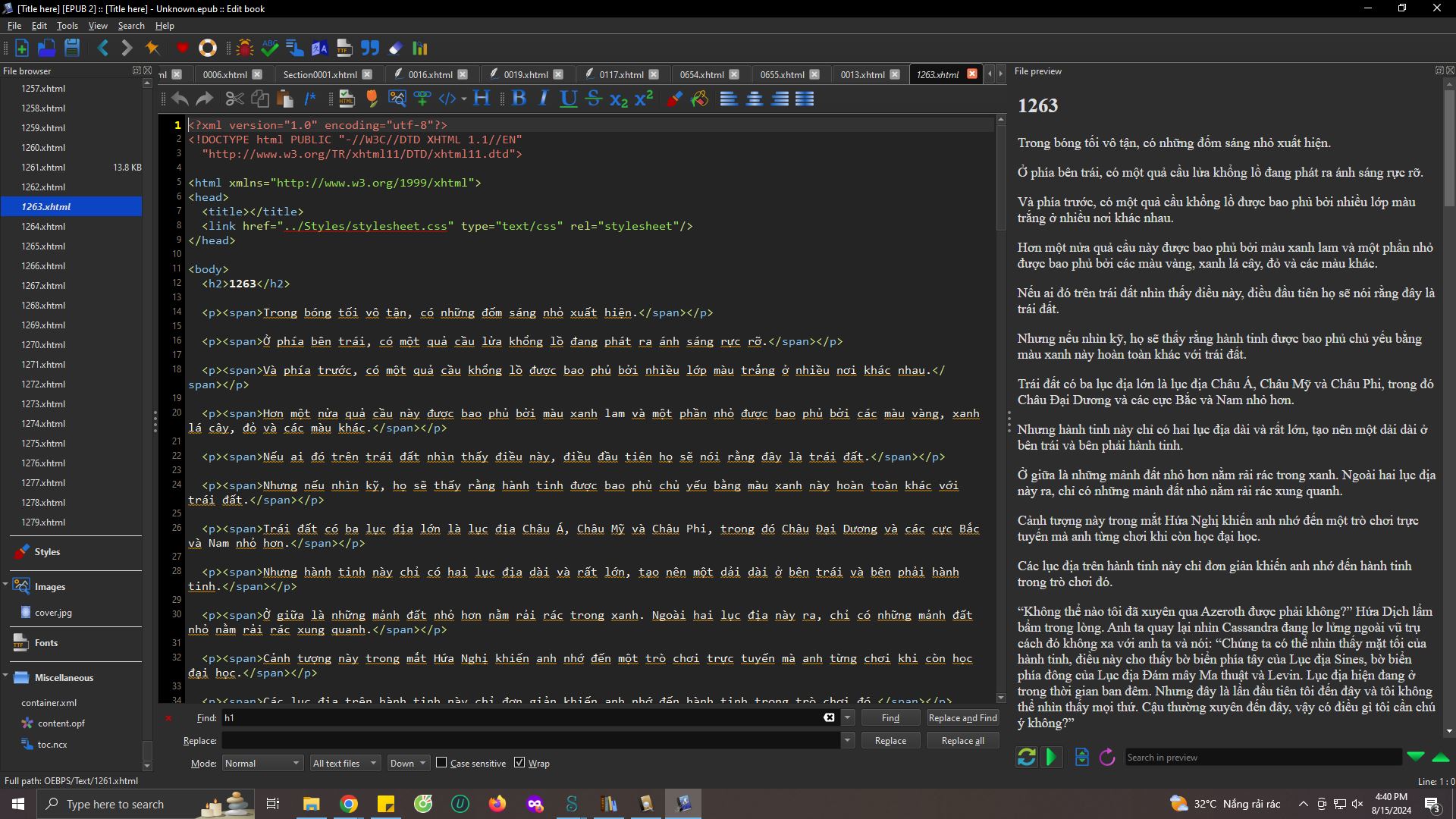Image resolution: width=1456 pixels, height=819 pixels.
Task: Click the Center text alignment icon
Action: click(755, 99)
